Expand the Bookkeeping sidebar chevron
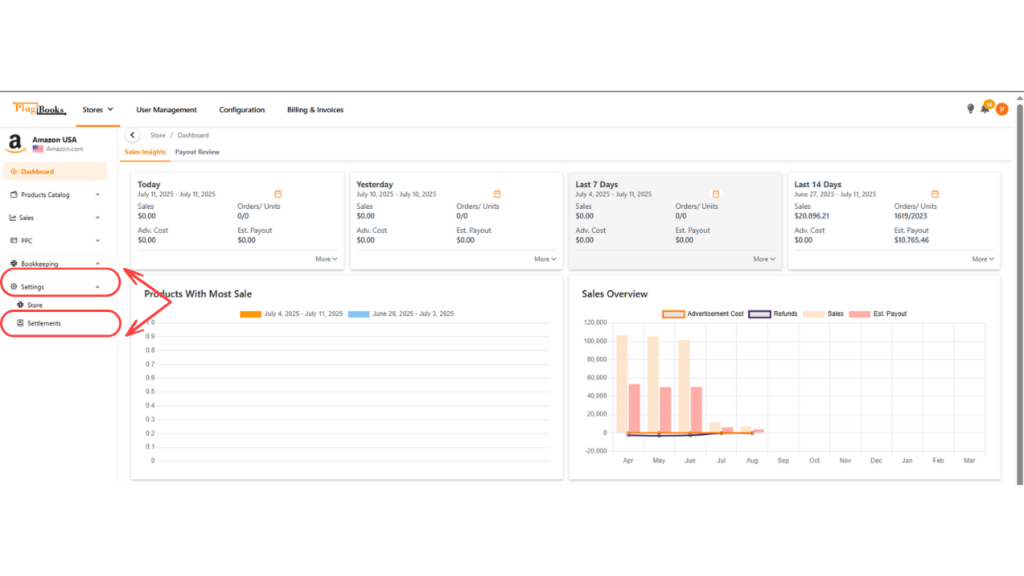Screen dimensions: 1024x576 pyautogui.click(x=98, y=263)
